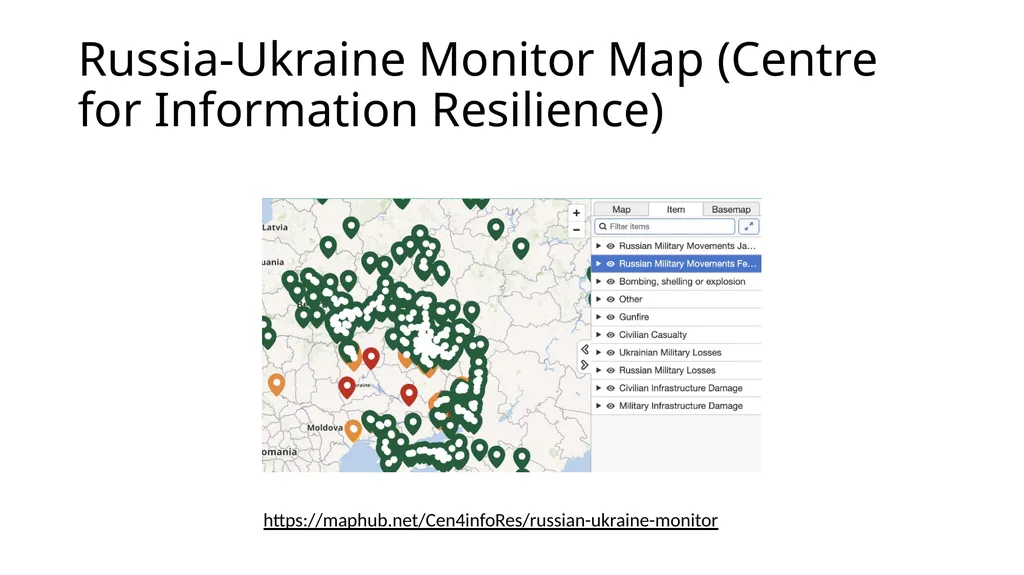
Task: Select Bombing, shelling or explosion label
Action: [x=682, y=282]
